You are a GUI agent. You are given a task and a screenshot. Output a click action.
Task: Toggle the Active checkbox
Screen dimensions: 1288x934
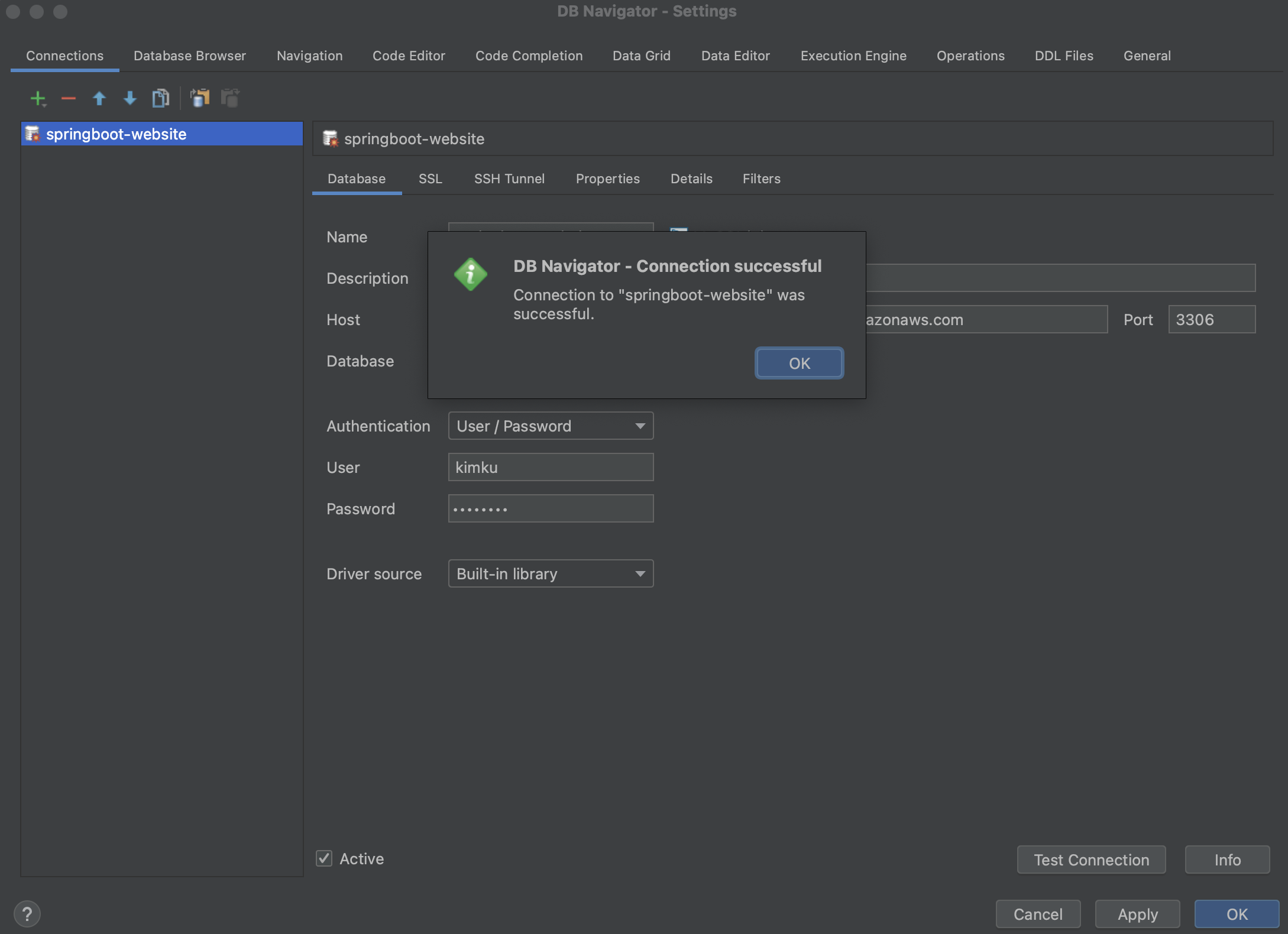(324, 858)
